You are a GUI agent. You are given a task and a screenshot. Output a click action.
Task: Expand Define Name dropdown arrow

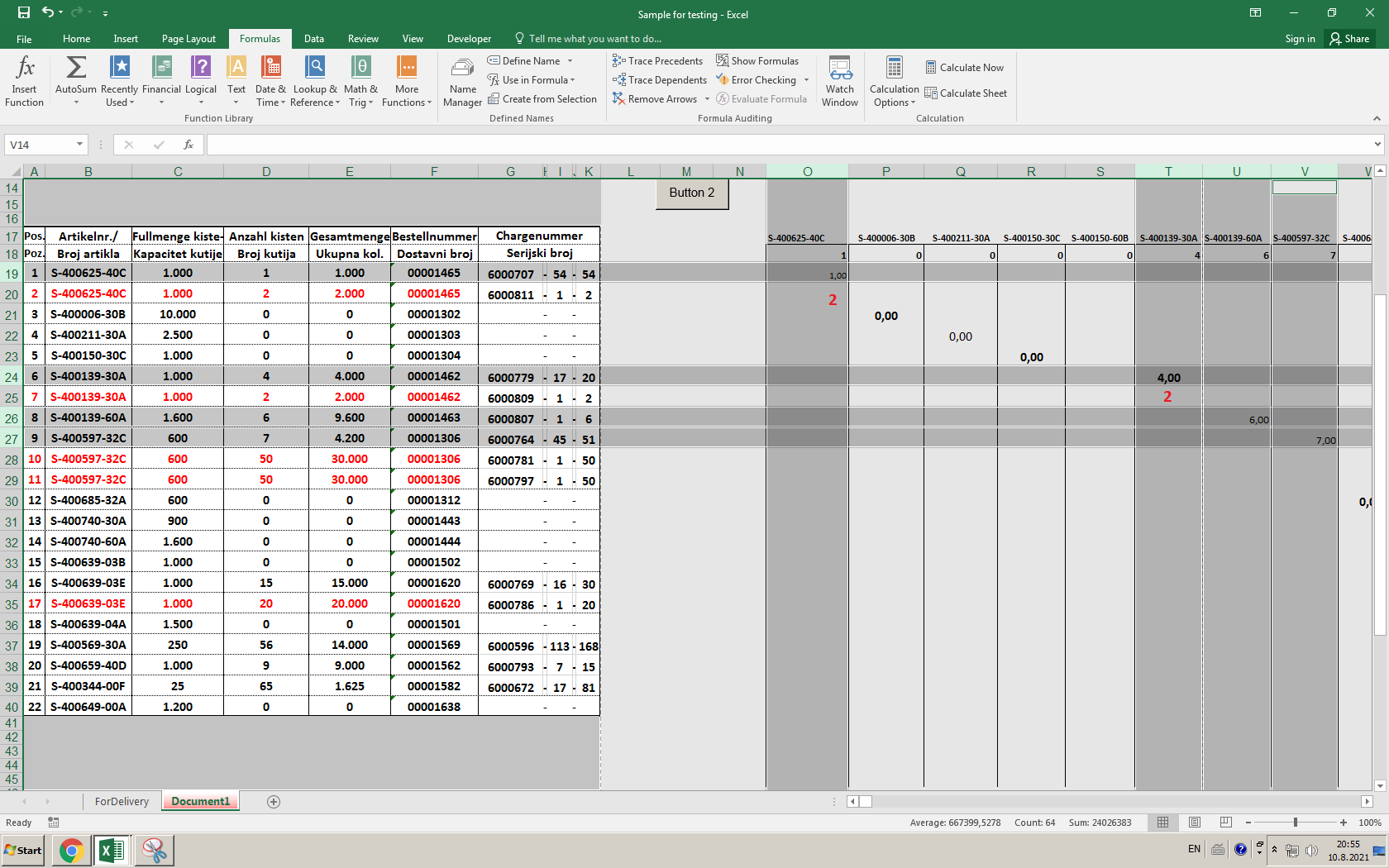tap(570, 61)
